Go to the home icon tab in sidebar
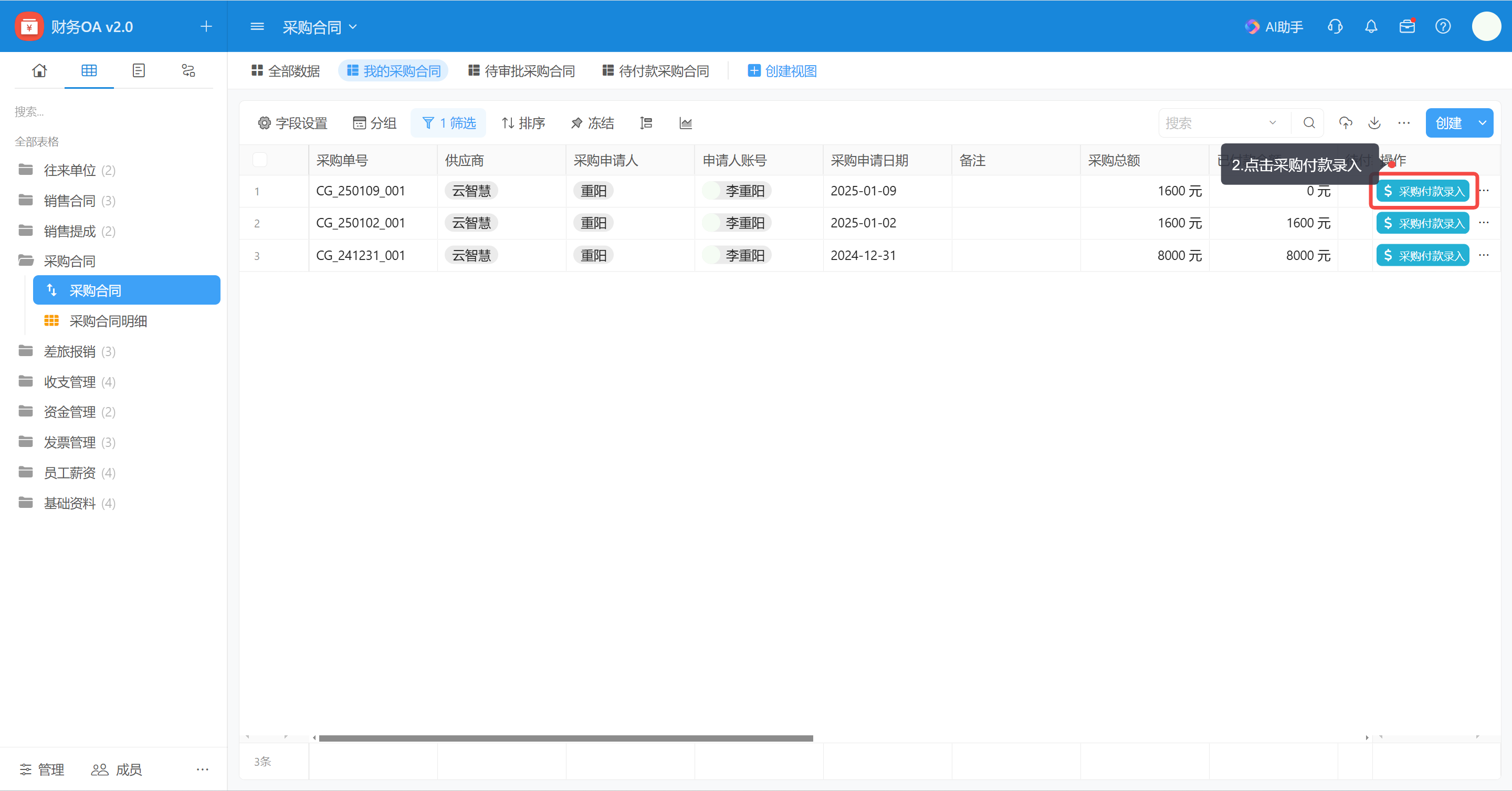This screenshot has width=1512, height=791. 39,70
